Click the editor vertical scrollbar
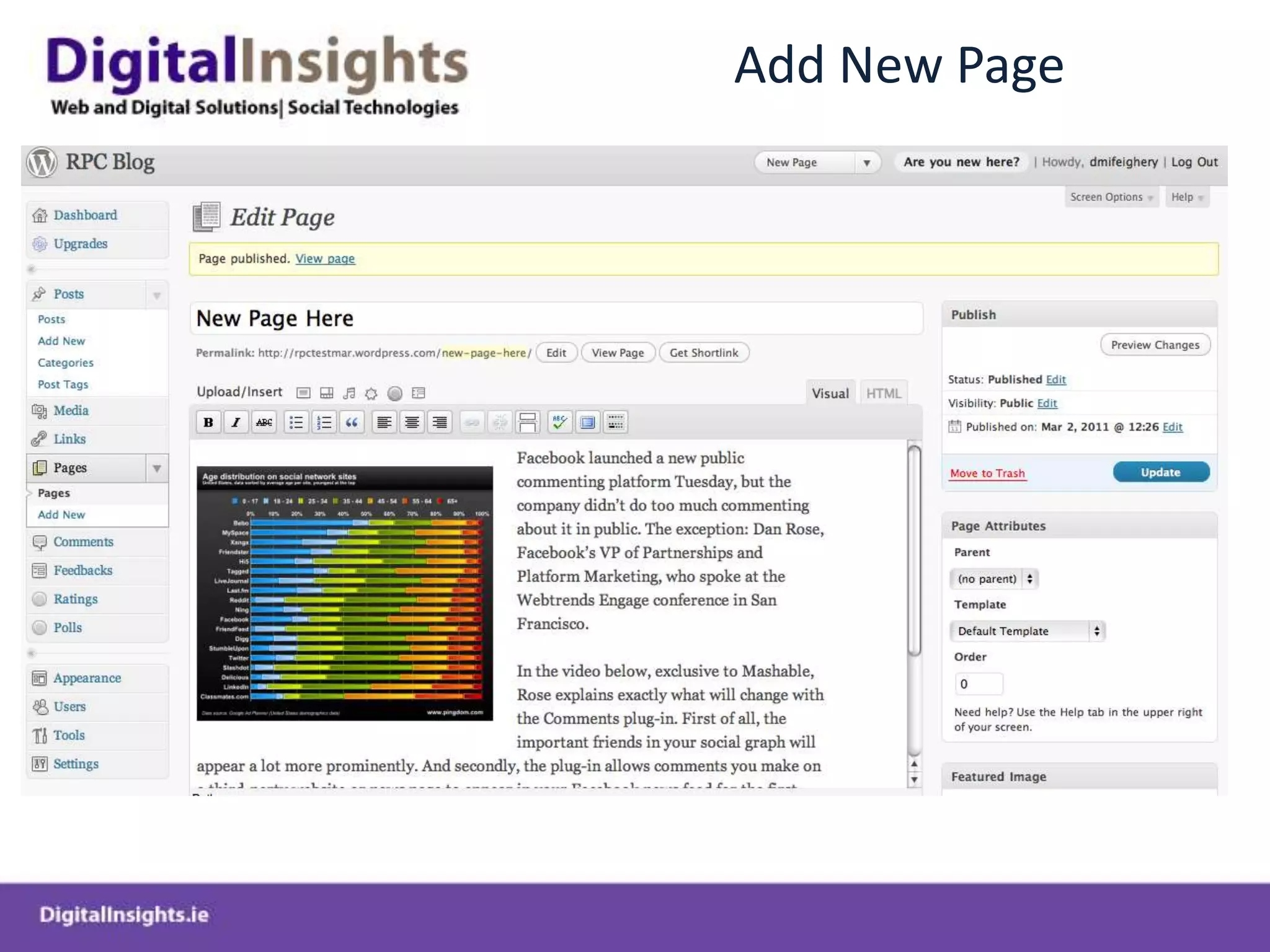This screenshot has width=1270, height=952. pos(914,550)
